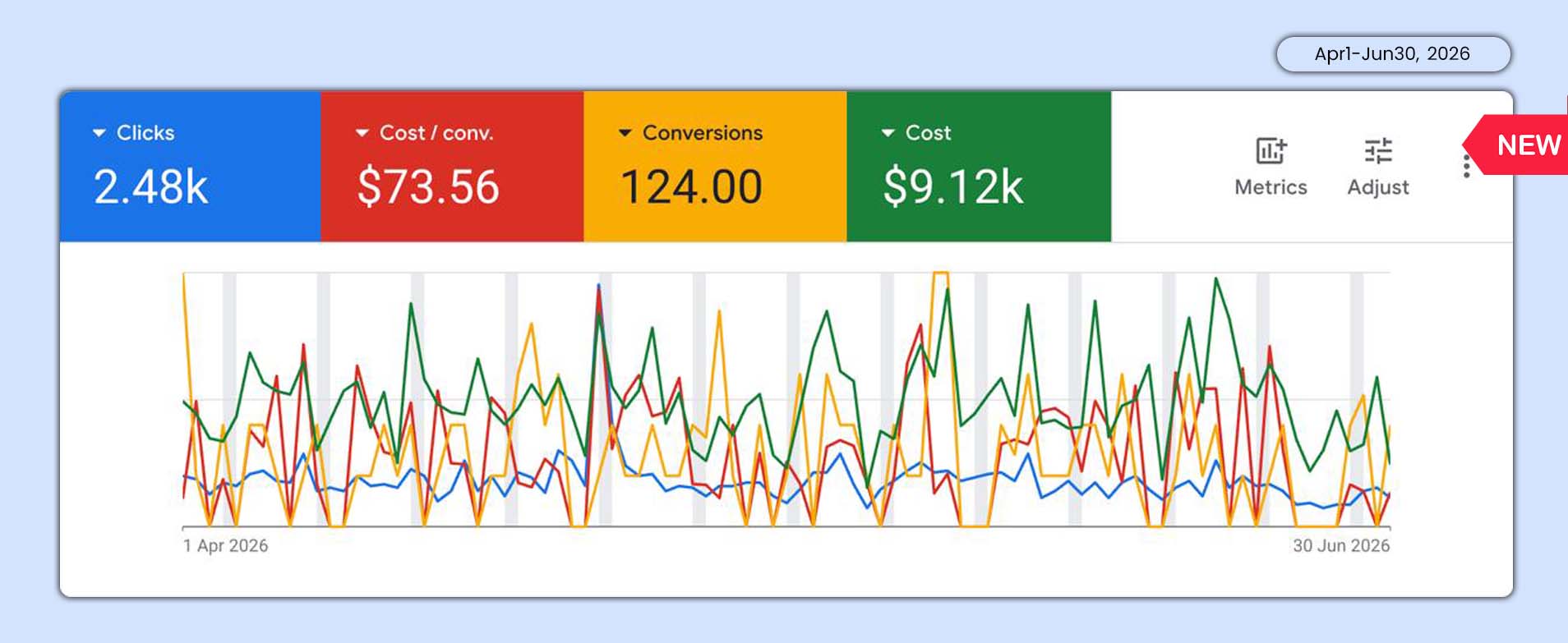Select the red Cost / conv. tile
The width and height of the screenshot is (1568, 643).
pyautogui.click(x=452, y=167)
